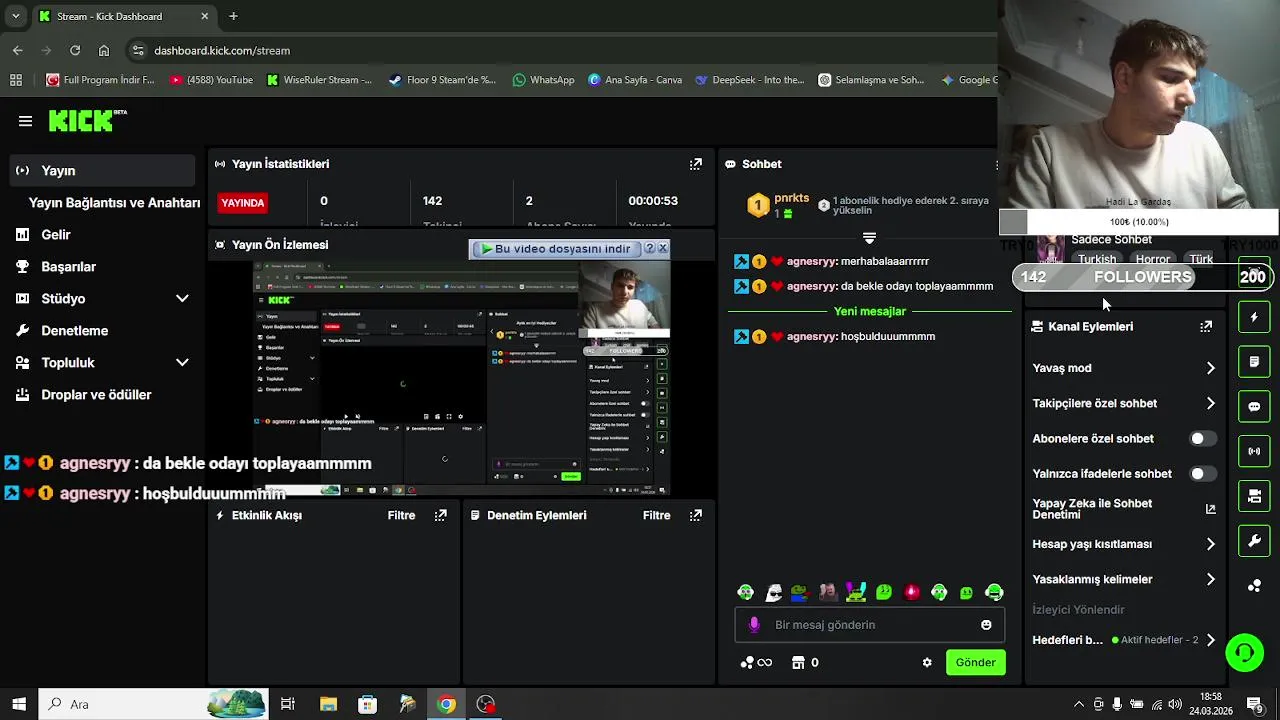This screenshot has height=720, width=1280.
Task: Open the green headset support button
Action: pos(1245,653)
